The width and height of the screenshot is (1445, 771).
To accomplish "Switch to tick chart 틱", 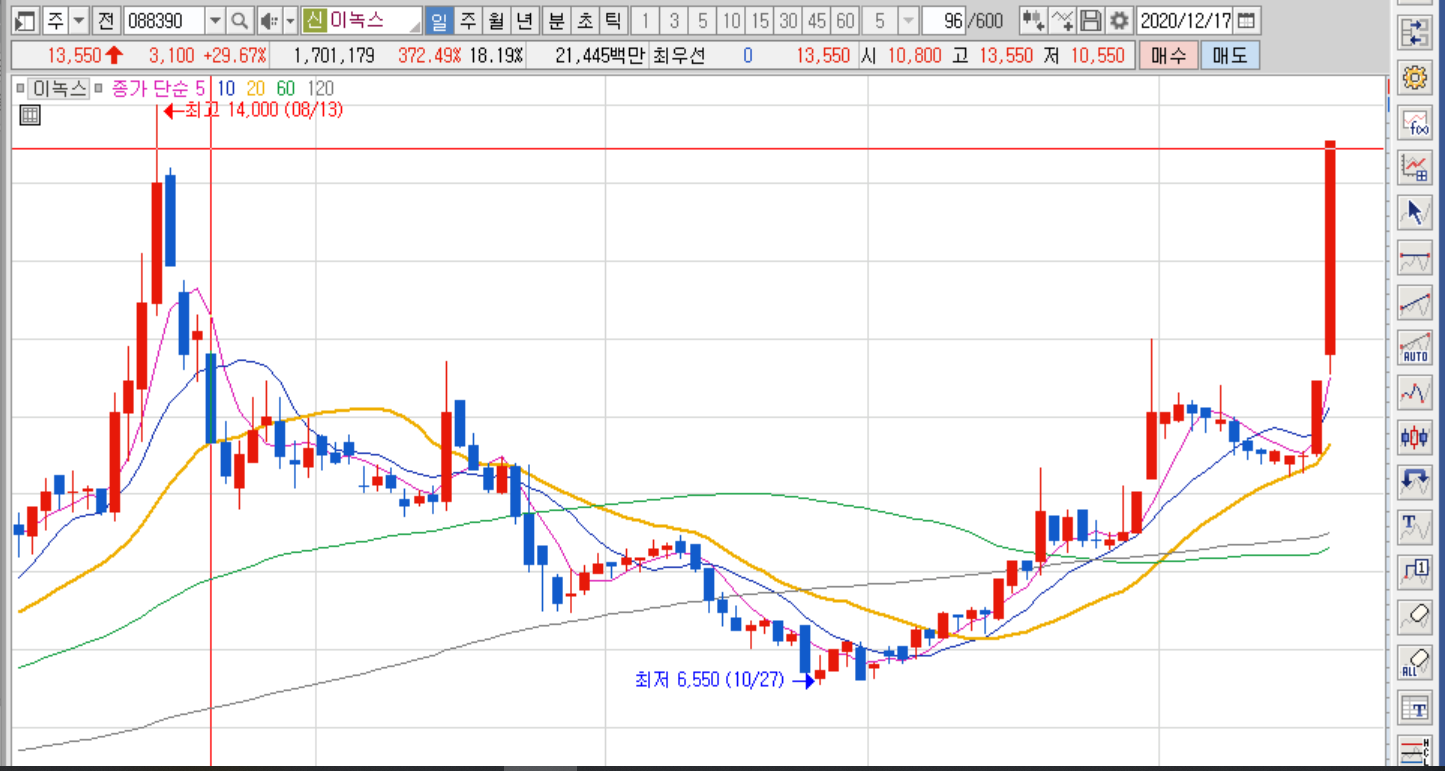I will coord(614,20).
